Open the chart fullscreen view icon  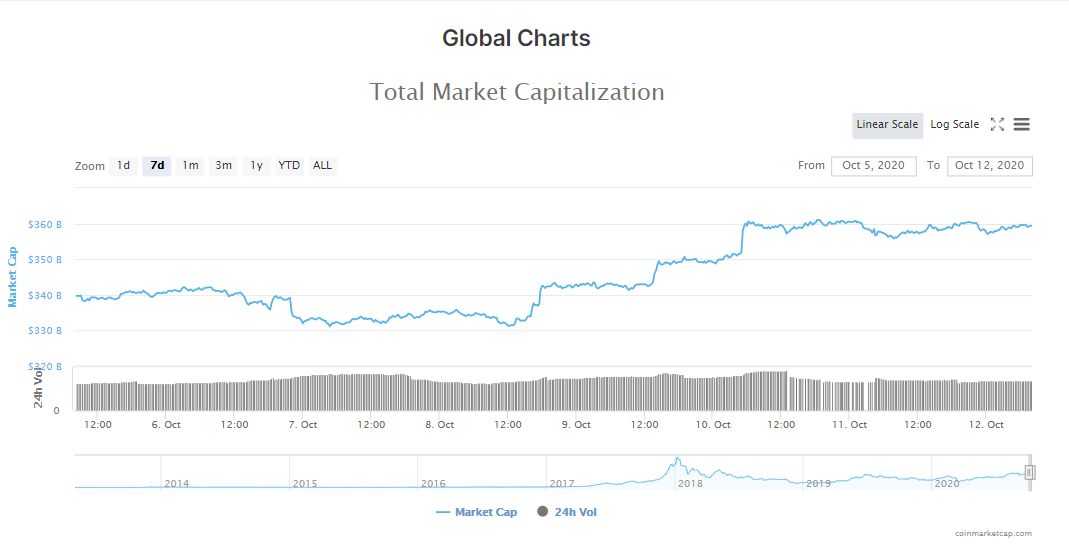[997, 125]
